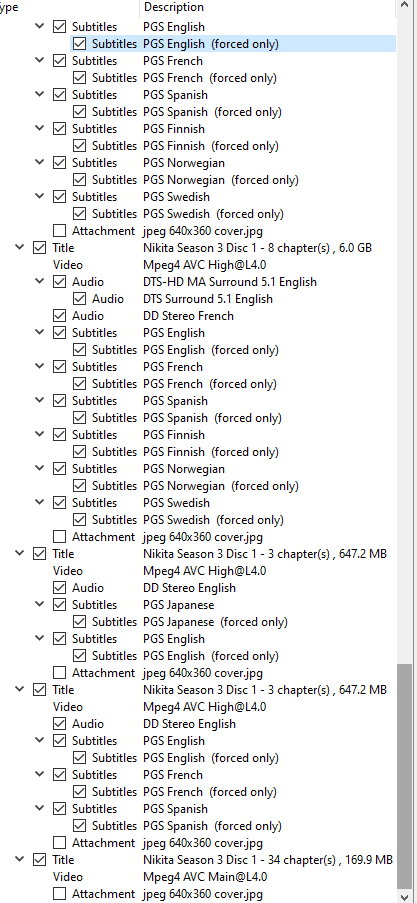Toggle the DD Stereo French audio checkbox

[59, 316]
